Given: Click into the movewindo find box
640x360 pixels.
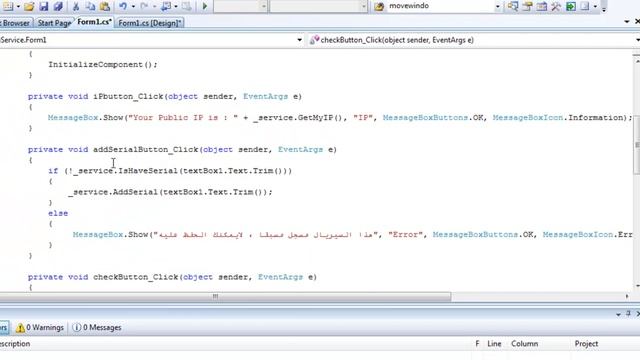Looking at the screenshot, I should point(440,6).
